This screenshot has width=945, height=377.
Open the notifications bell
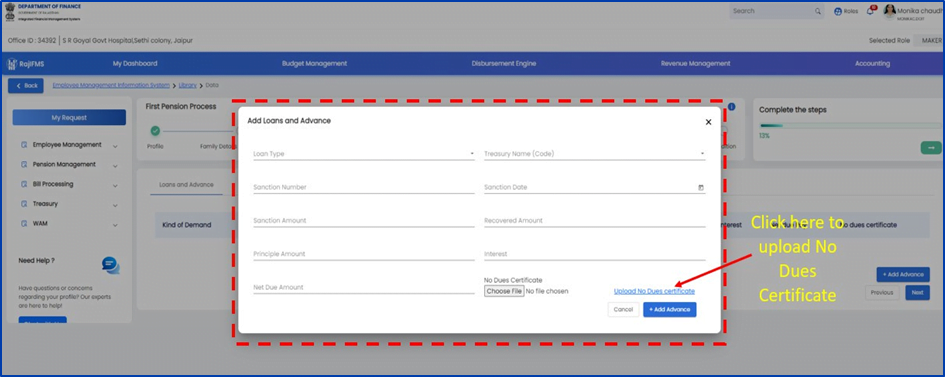[x=870, y=11]
